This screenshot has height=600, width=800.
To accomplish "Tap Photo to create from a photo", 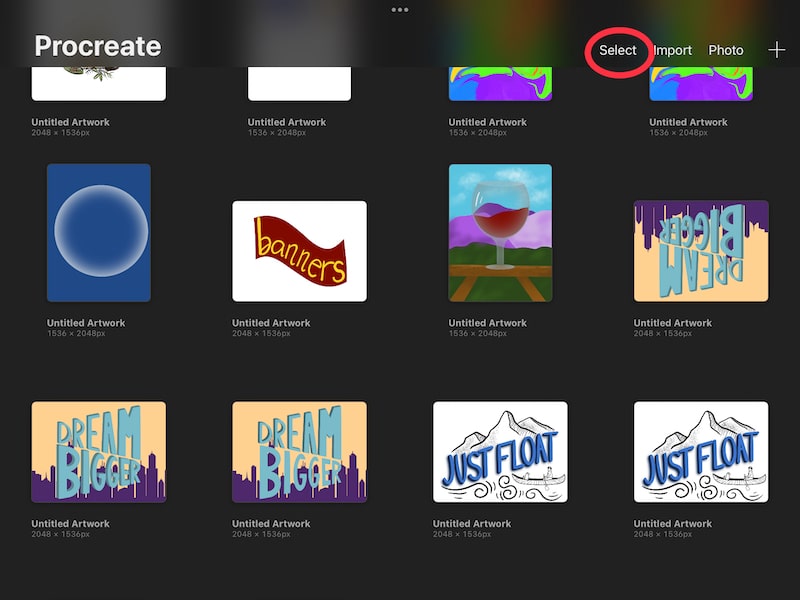I will 726,50.
